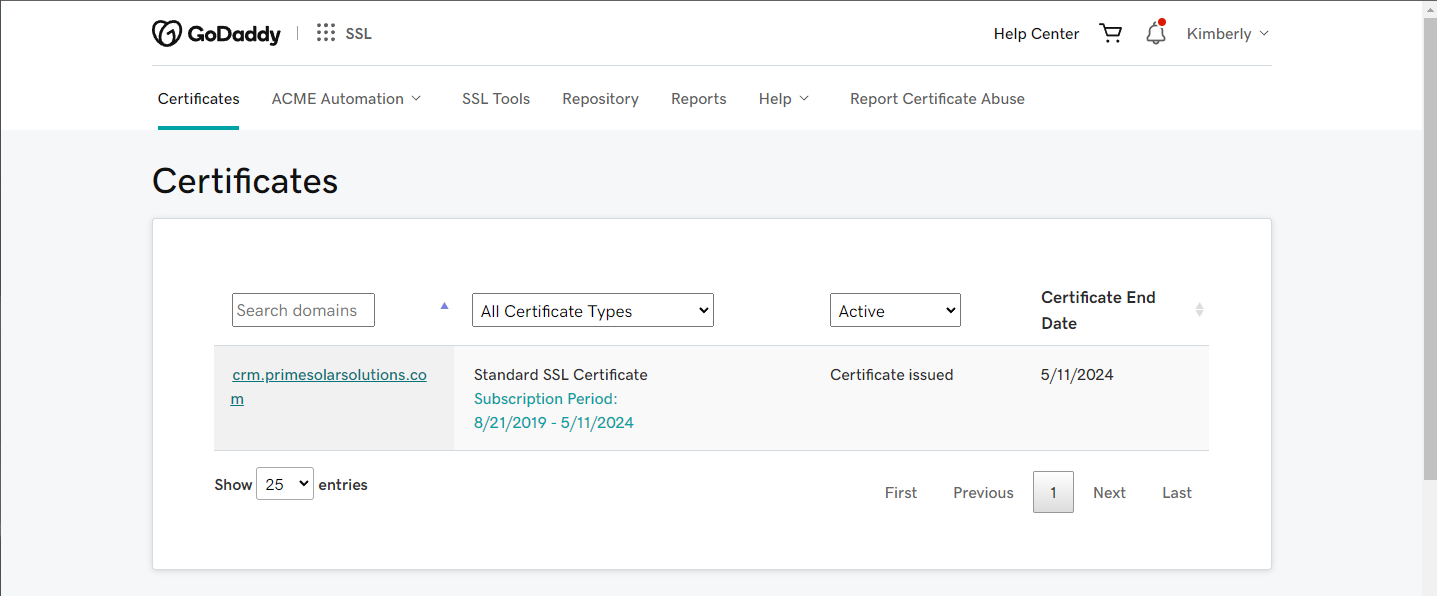Click the GoDaddy logo
The image size is (1437, 596).
click(216, 33)
